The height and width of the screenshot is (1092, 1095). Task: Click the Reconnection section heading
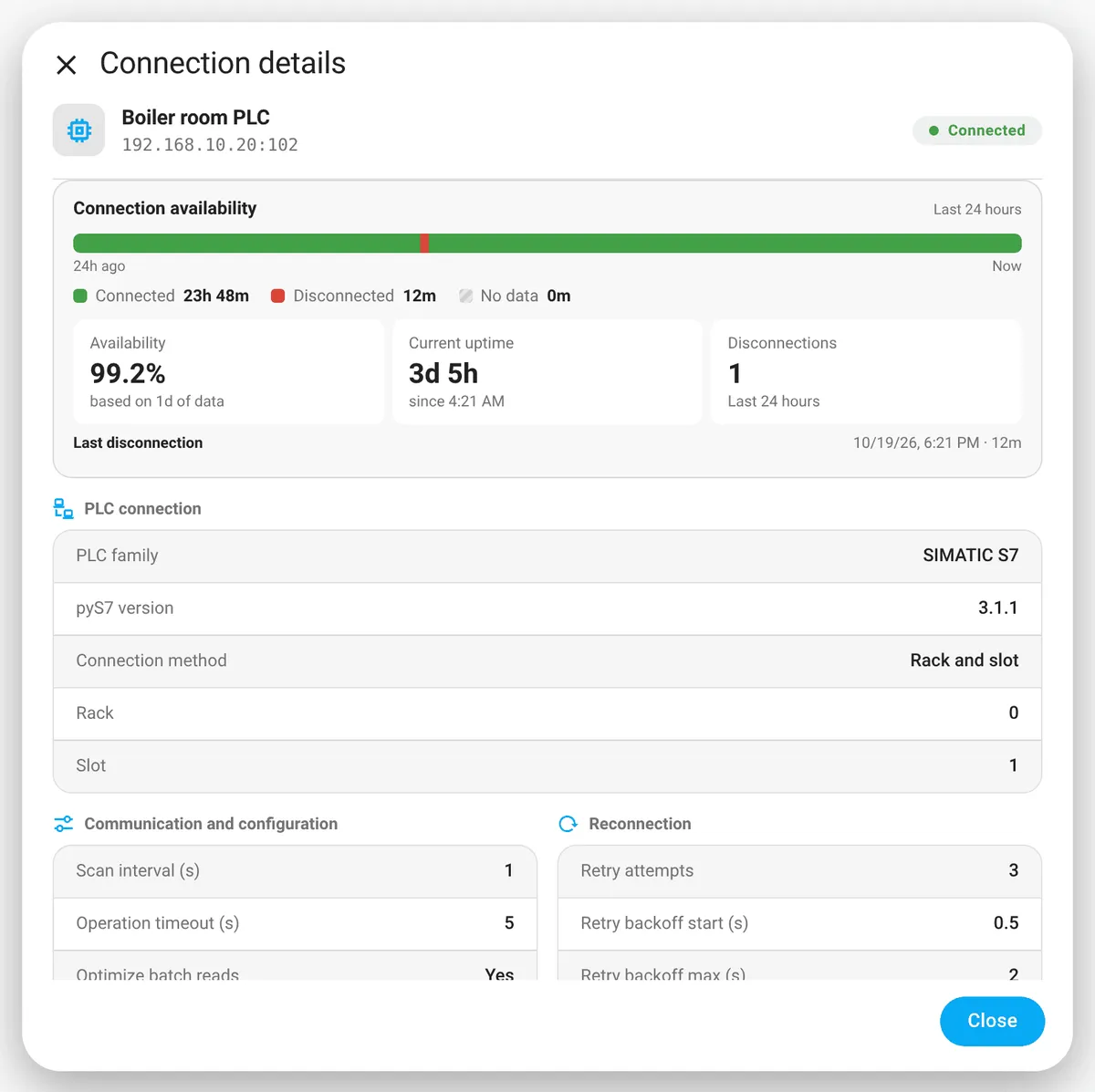(640, 824)
